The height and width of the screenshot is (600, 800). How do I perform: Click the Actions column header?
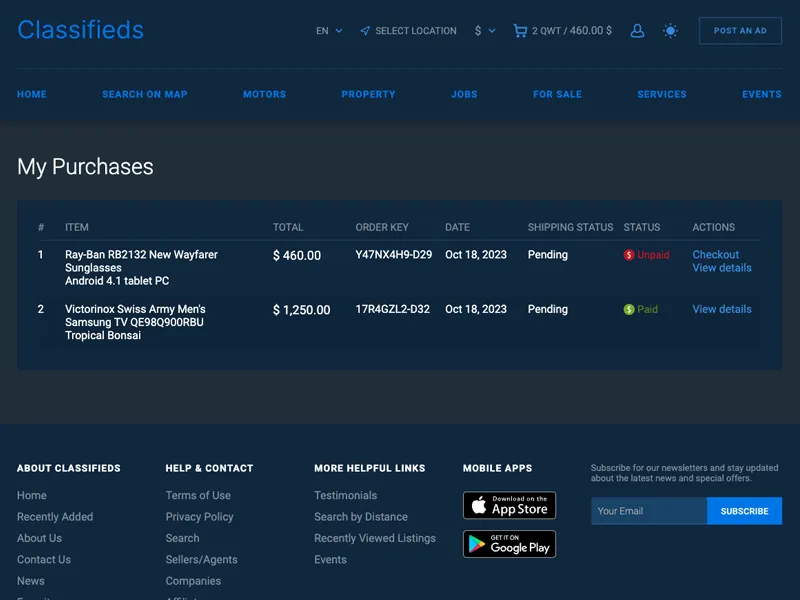point(714,228)
